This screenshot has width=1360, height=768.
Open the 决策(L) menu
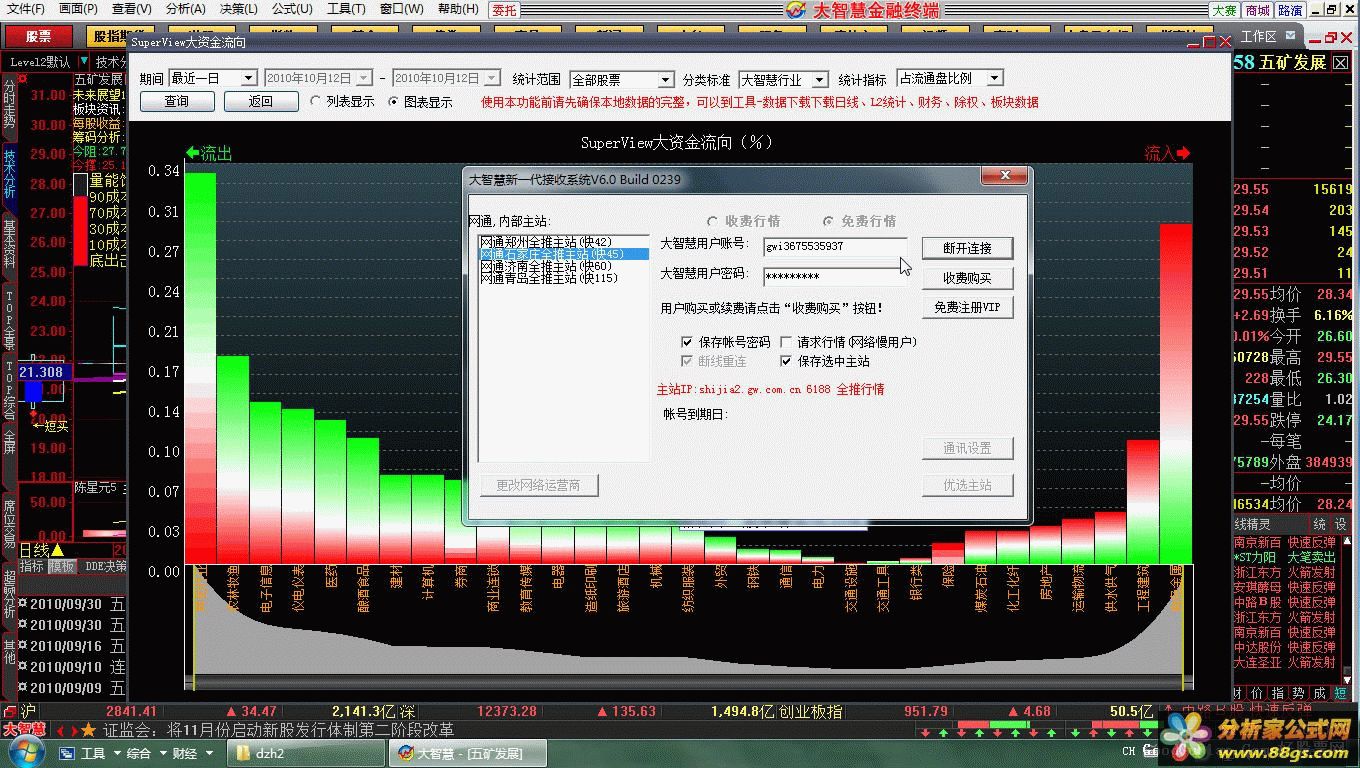coord(239,9)
